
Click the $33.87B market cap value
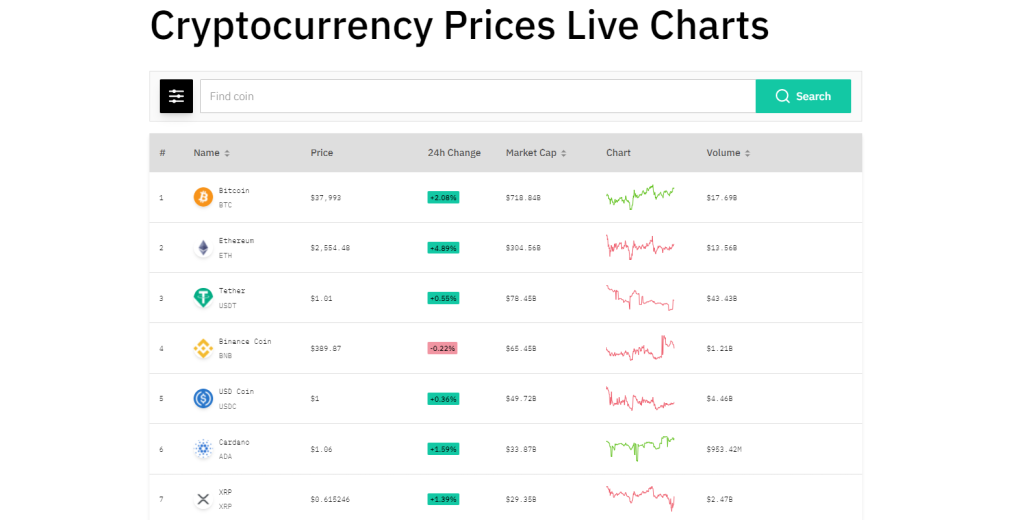[520, 449]
